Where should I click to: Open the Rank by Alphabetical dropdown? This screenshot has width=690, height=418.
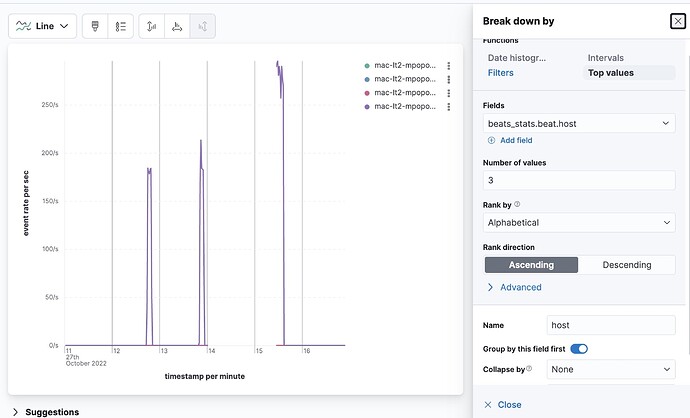click(x=579, y=223)
